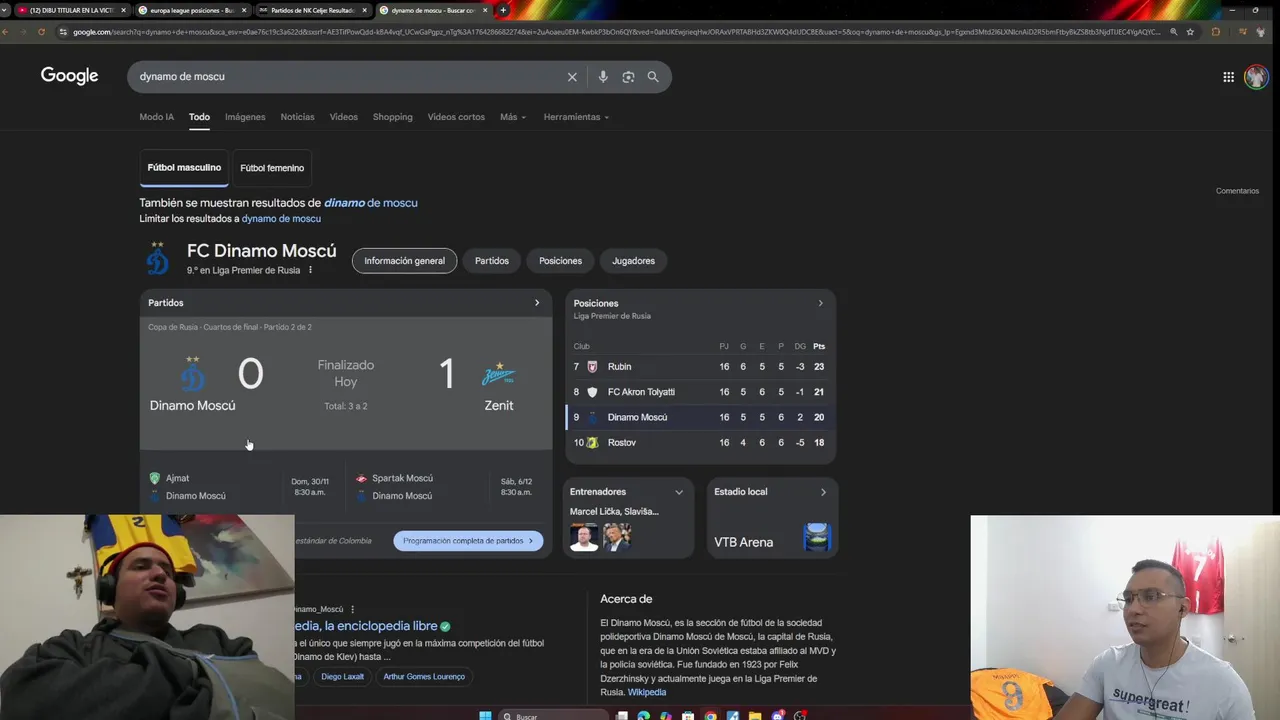Click the Diego Laxalt chip
Viewport: 1280px width, 720px height.
tap(342, 677)
